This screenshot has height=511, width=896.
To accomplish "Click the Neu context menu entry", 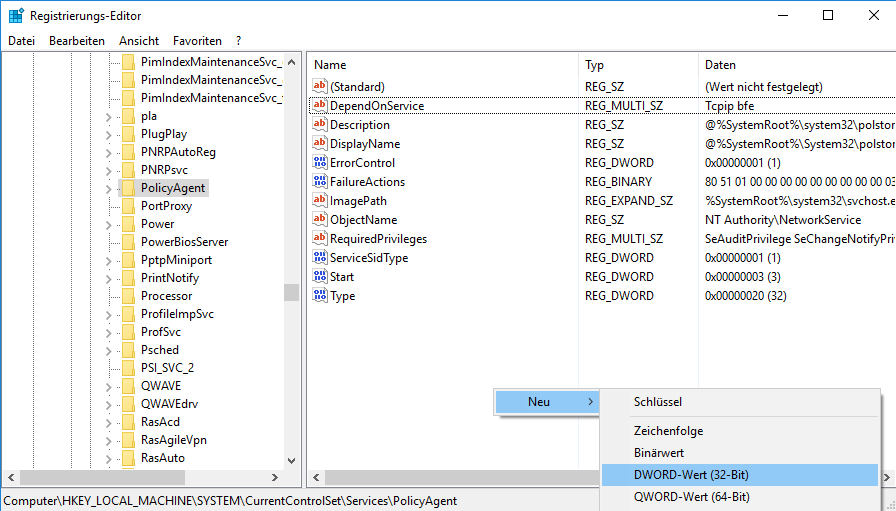I will coord(547,402).
